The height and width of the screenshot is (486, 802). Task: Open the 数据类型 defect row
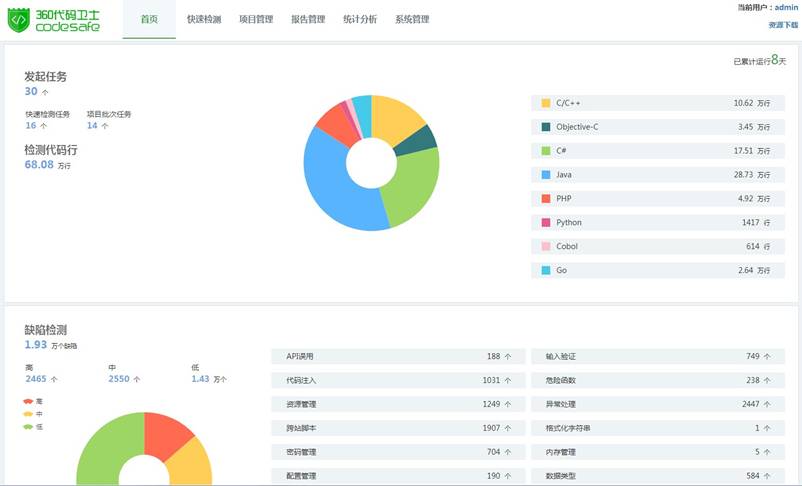658,476
